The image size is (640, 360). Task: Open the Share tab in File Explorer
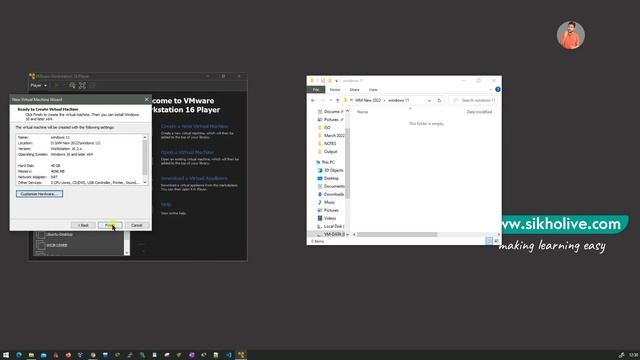click(354, 89)
